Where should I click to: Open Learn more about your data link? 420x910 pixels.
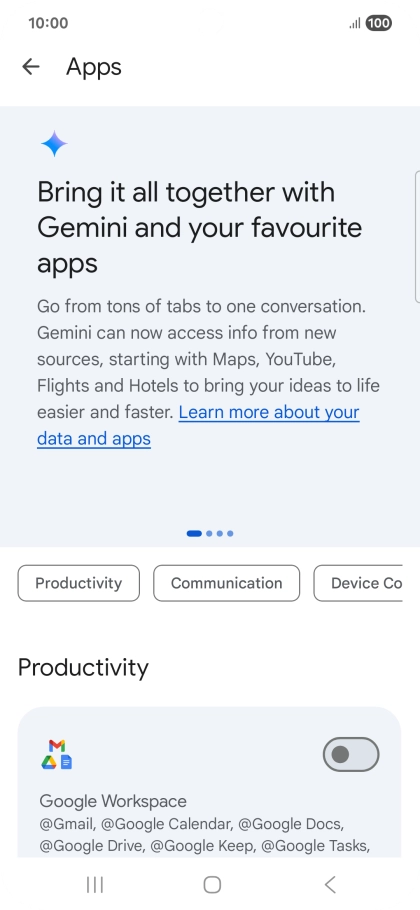coord(198,425)
